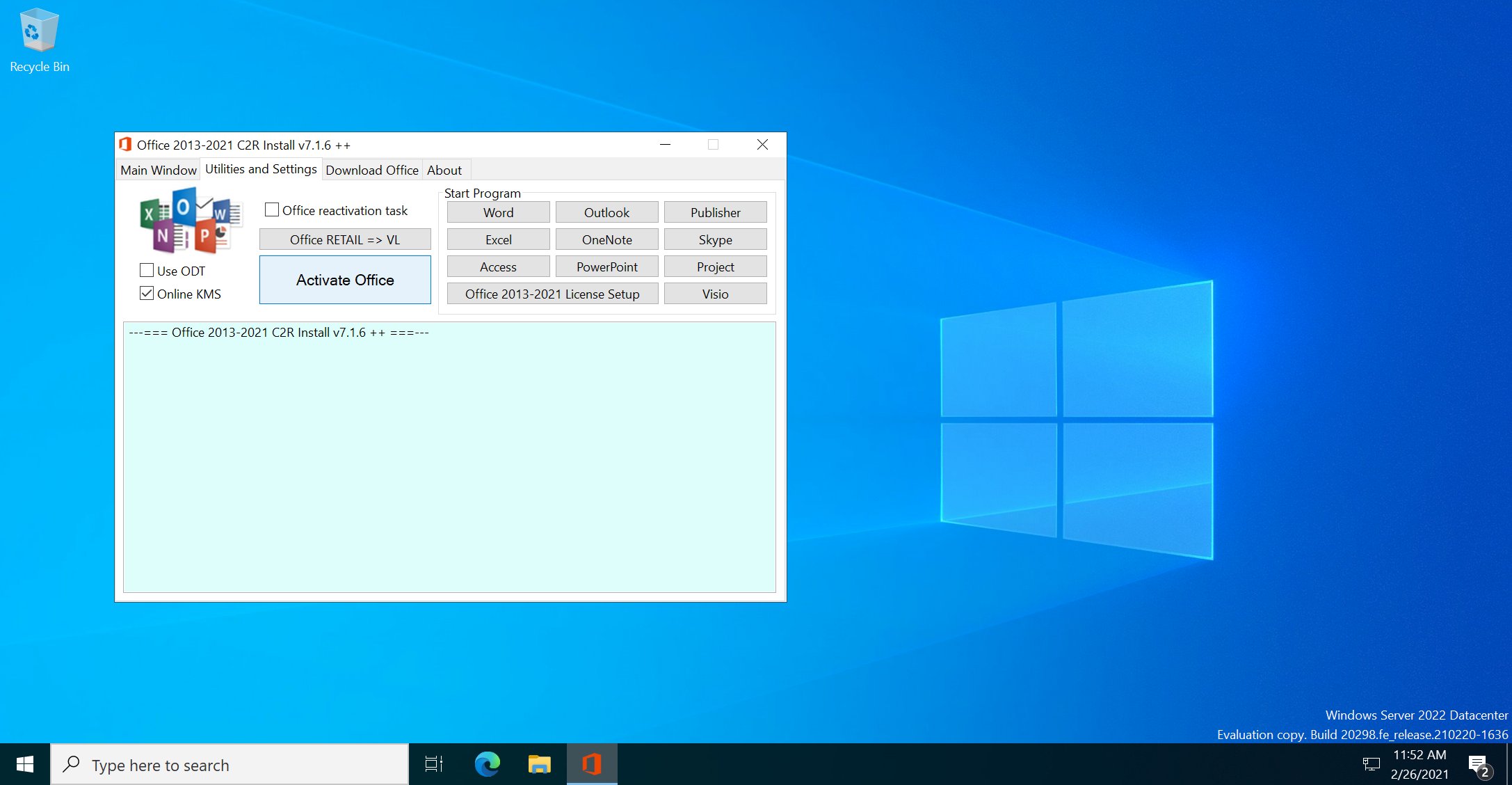This screenshot has width=1512, height=785.
Task: Start Project program
Action: [x=716, y=267]
